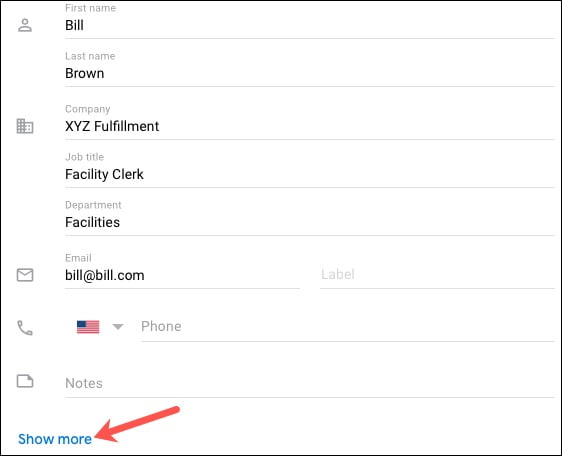
Task: Open the phone country code dropdown arrow
Action: click(118, 327)
